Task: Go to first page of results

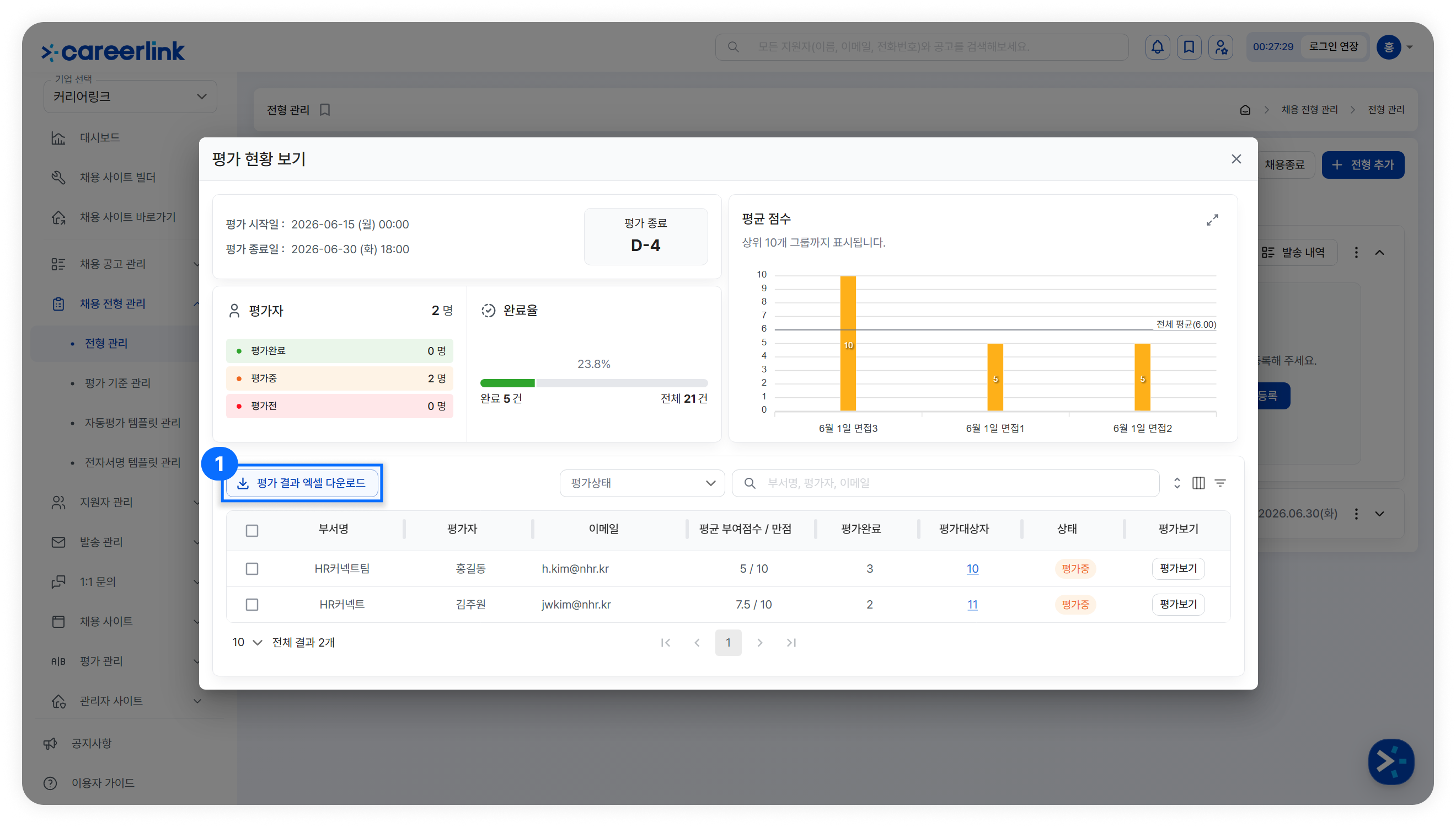Action: [666, 642]
